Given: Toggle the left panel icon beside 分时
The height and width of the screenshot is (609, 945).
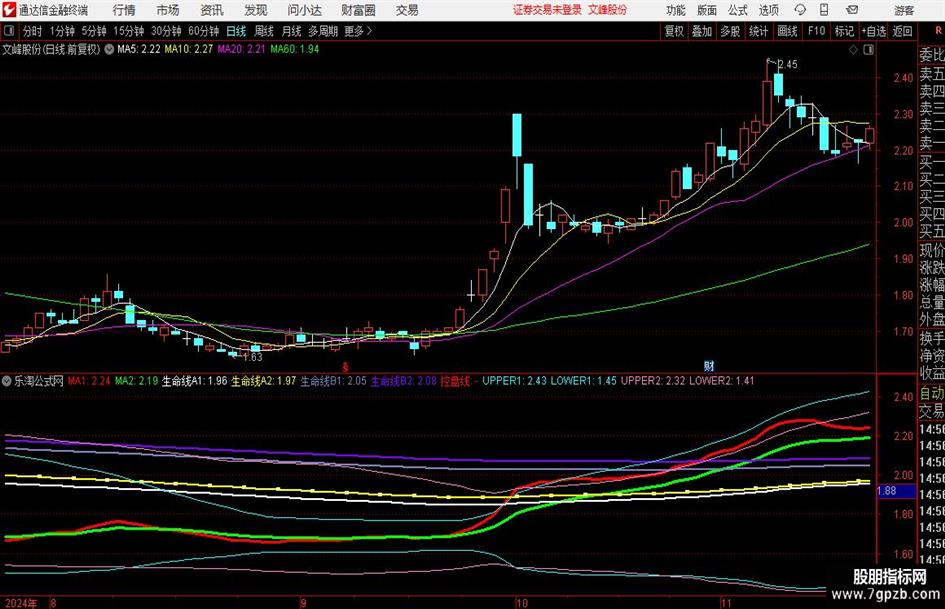Looking at the screenshot, I should (8, 31).
